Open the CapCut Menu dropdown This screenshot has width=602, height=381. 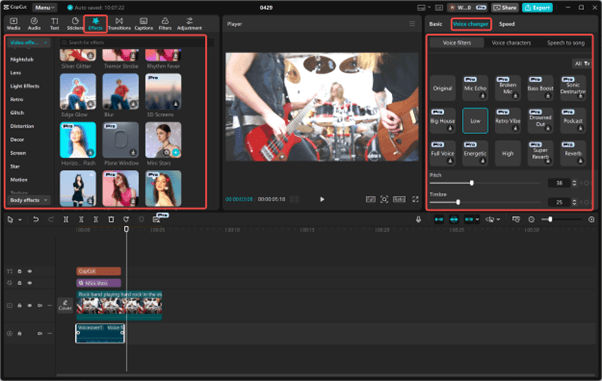[45, 7]
